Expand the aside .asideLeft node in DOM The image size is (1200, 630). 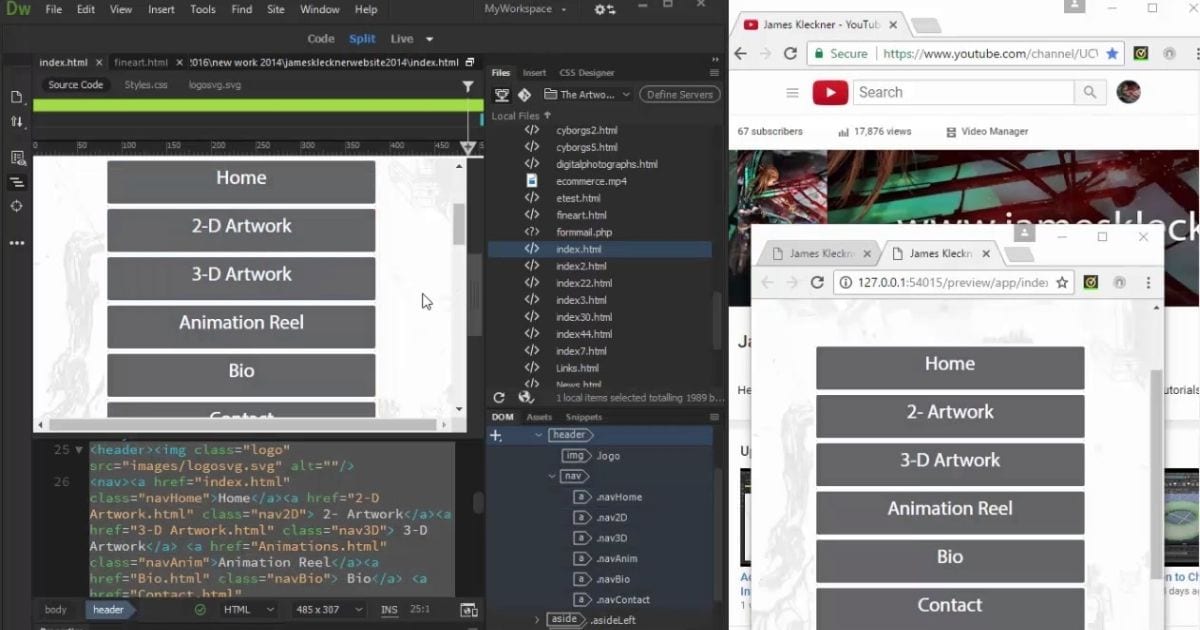538,620
